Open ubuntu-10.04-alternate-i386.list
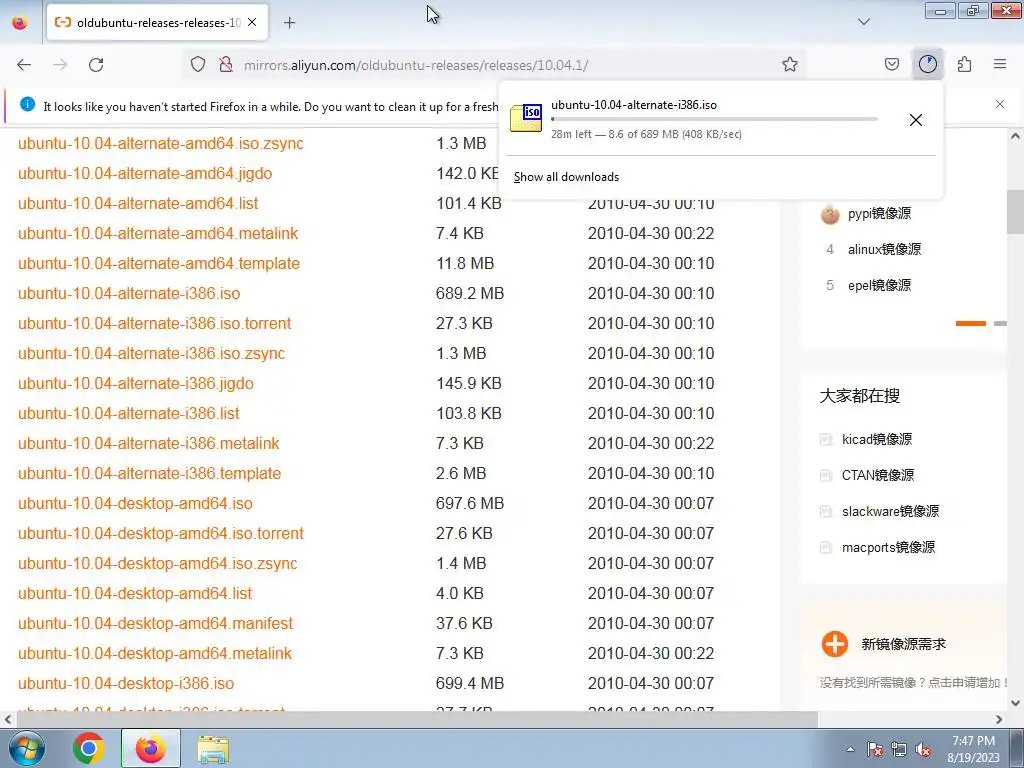The height and width of the screenshot is (768, 1024). (x=129, y=414)
